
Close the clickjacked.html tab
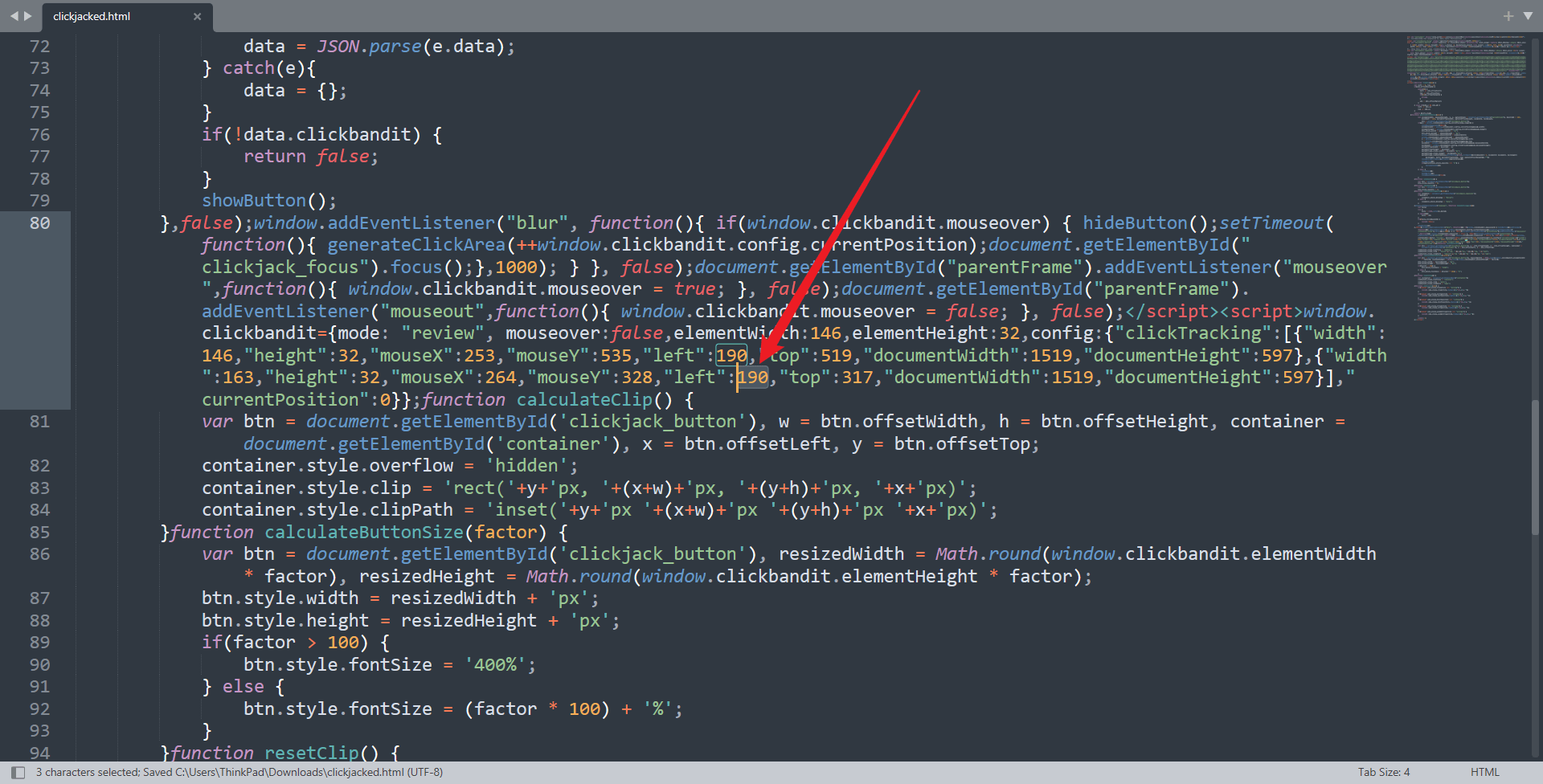(x=197, y=17)
